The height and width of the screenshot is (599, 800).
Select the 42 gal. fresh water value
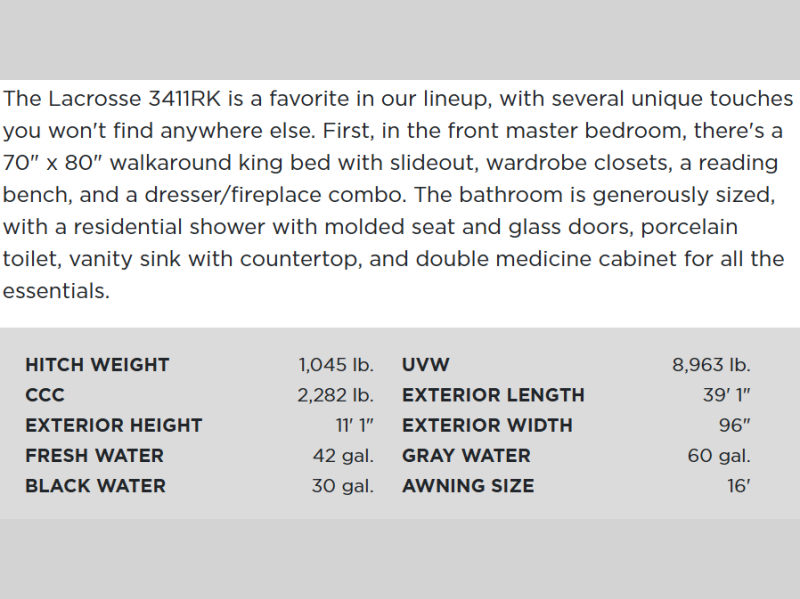click(343, 455)
